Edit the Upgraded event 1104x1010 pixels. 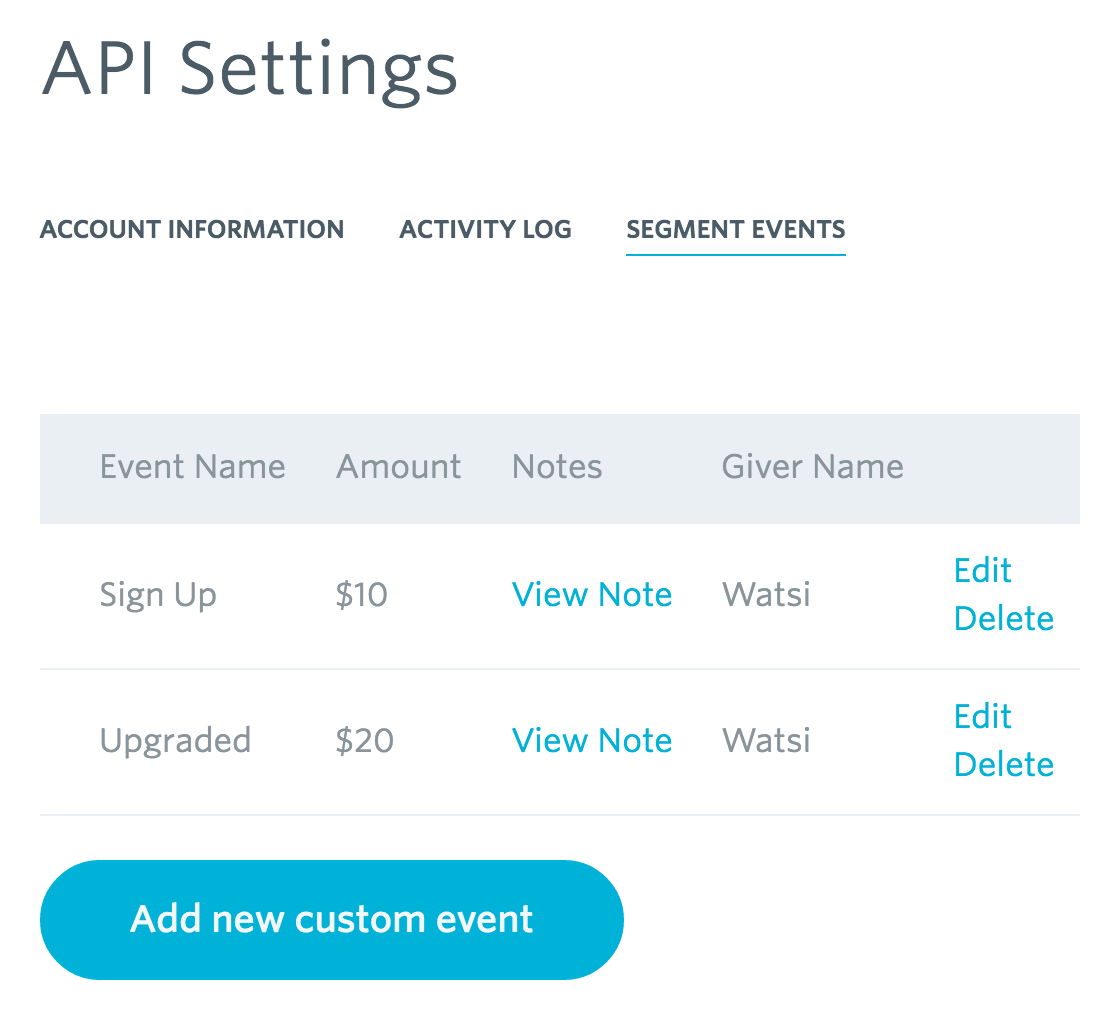(982, 716)
